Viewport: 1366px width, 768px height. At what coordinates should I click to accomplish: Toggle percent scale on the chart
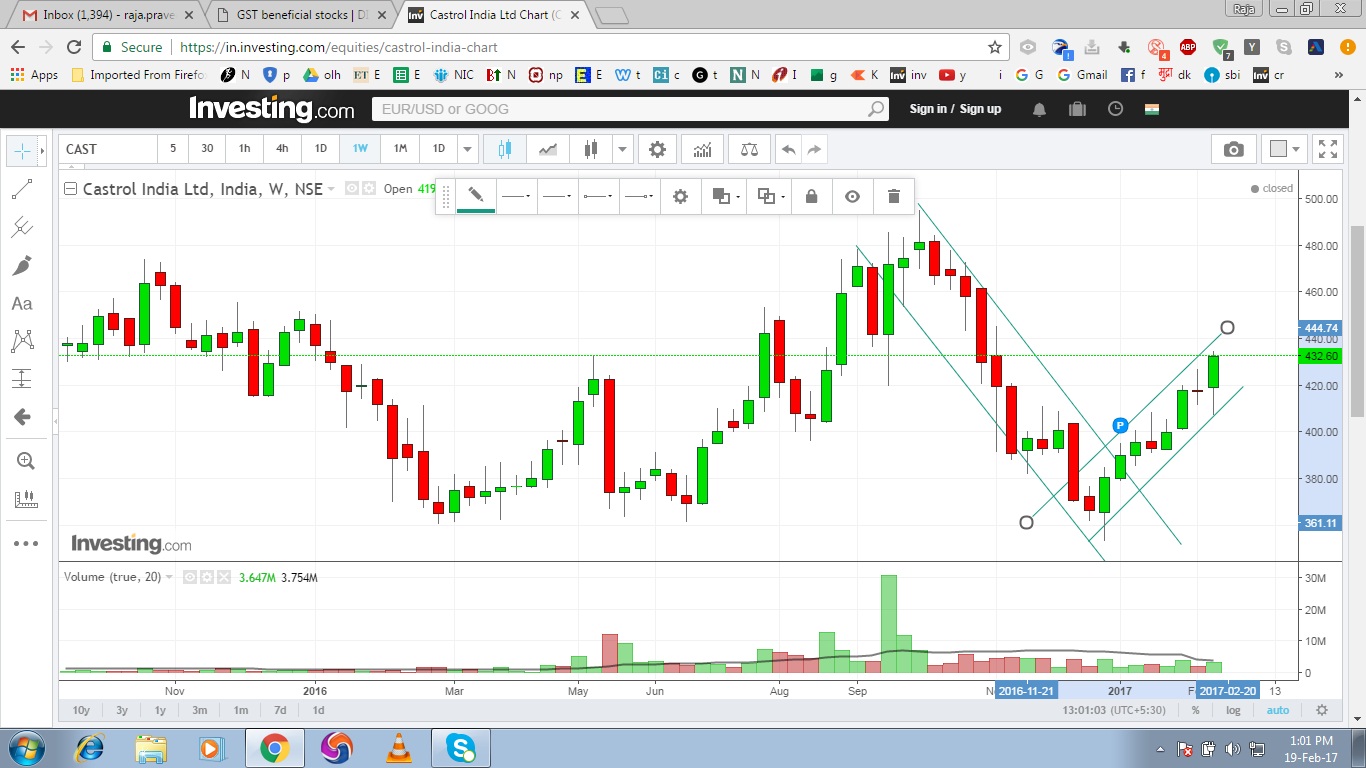pyautogui.click(x=1195, y=710)
